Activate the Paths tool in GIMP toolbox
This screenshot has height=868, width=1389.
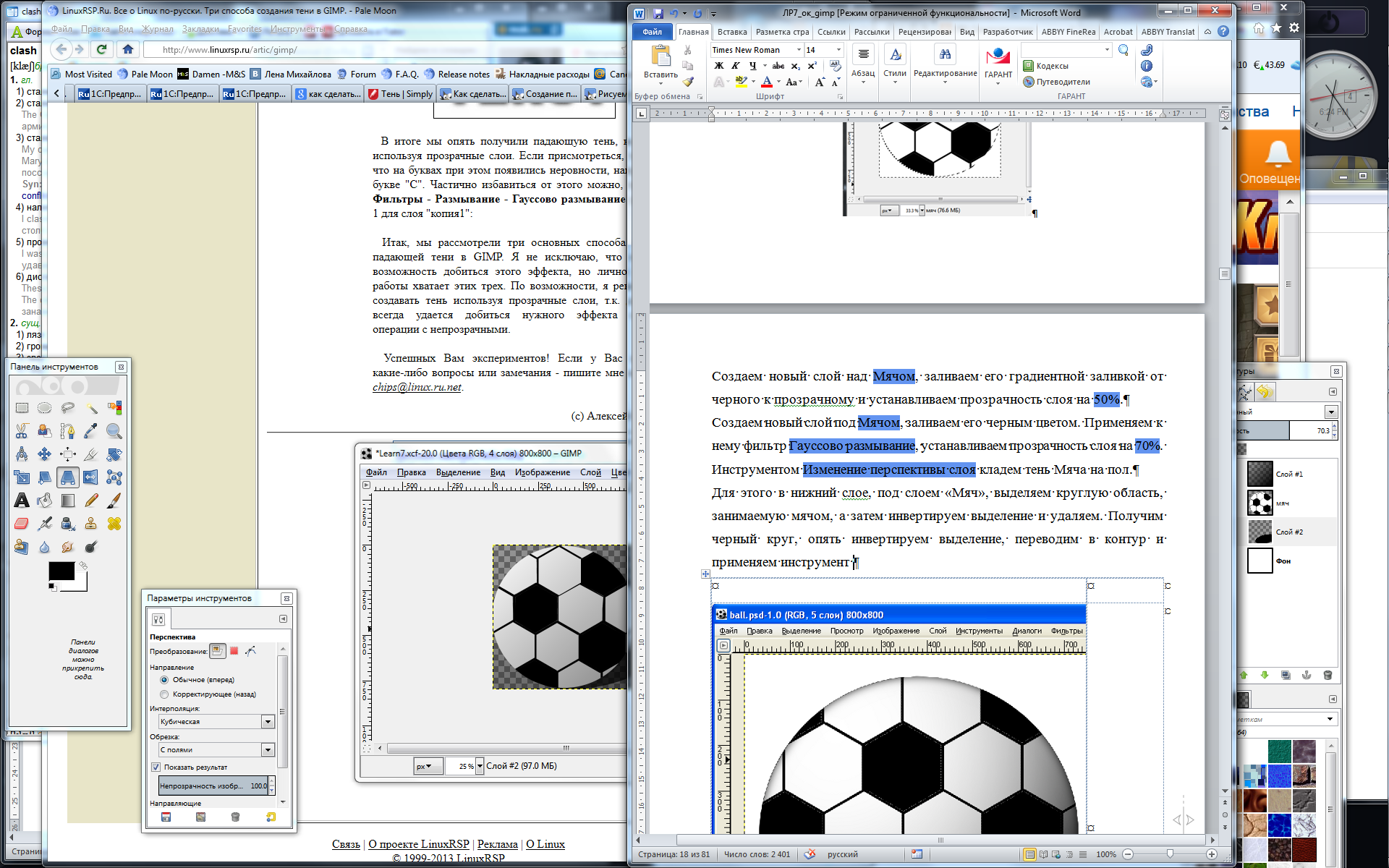point(68,431)
